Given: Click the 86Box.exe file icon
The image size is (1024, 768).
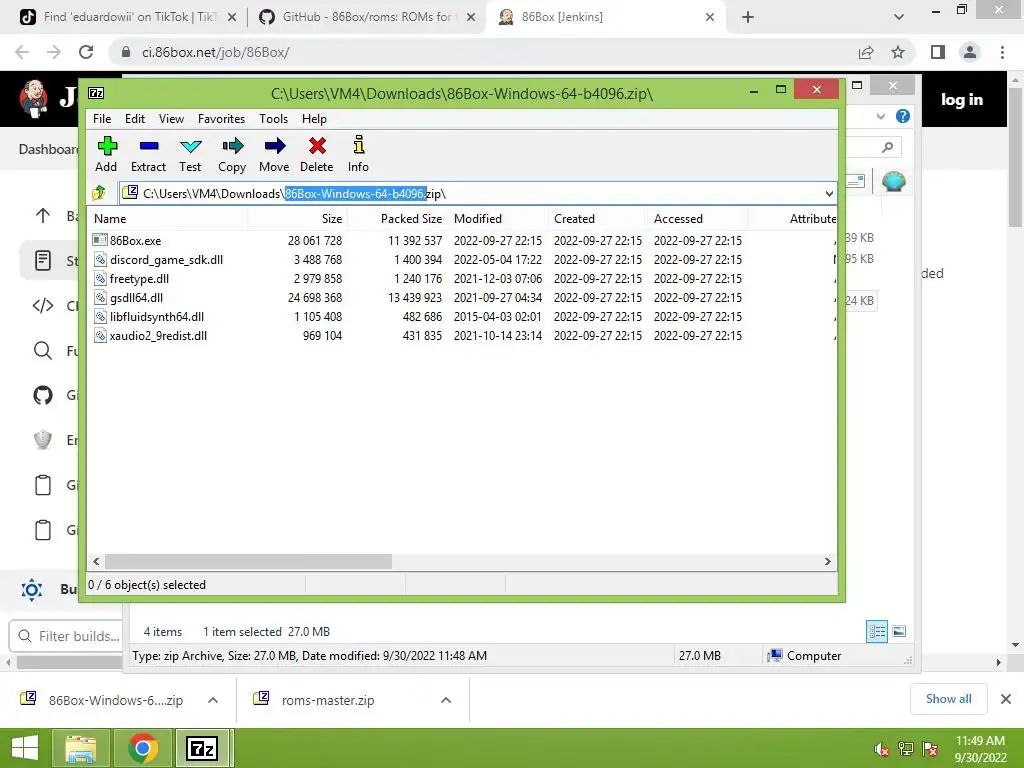Looking at the screenshot, I should click(100, 240).
